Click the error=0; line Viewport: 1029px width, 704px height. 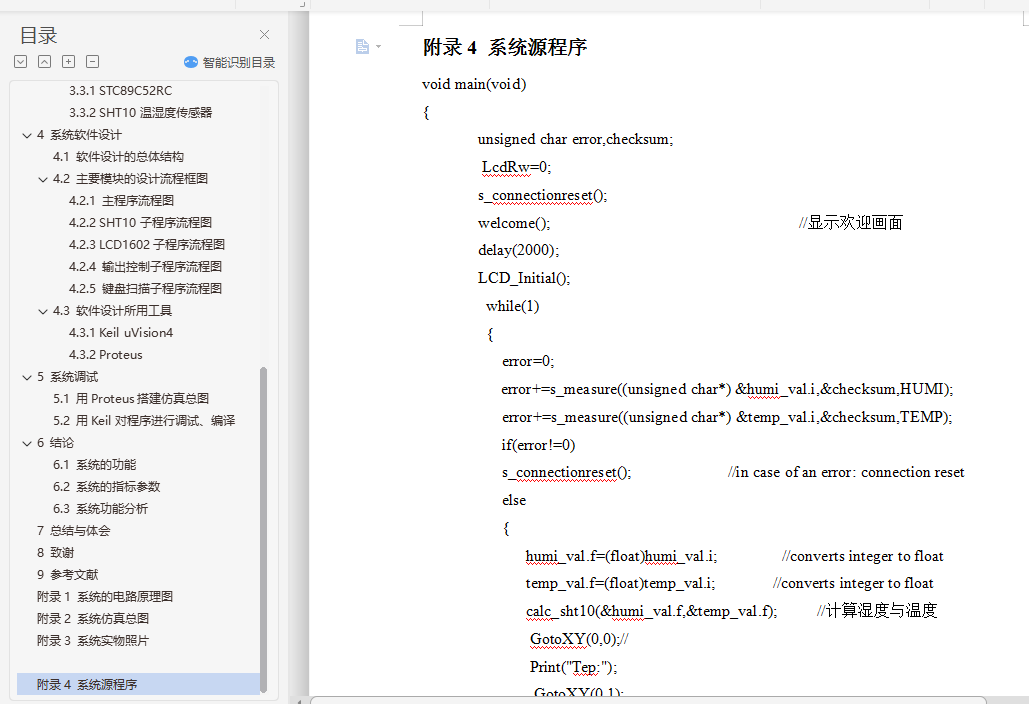528,362
